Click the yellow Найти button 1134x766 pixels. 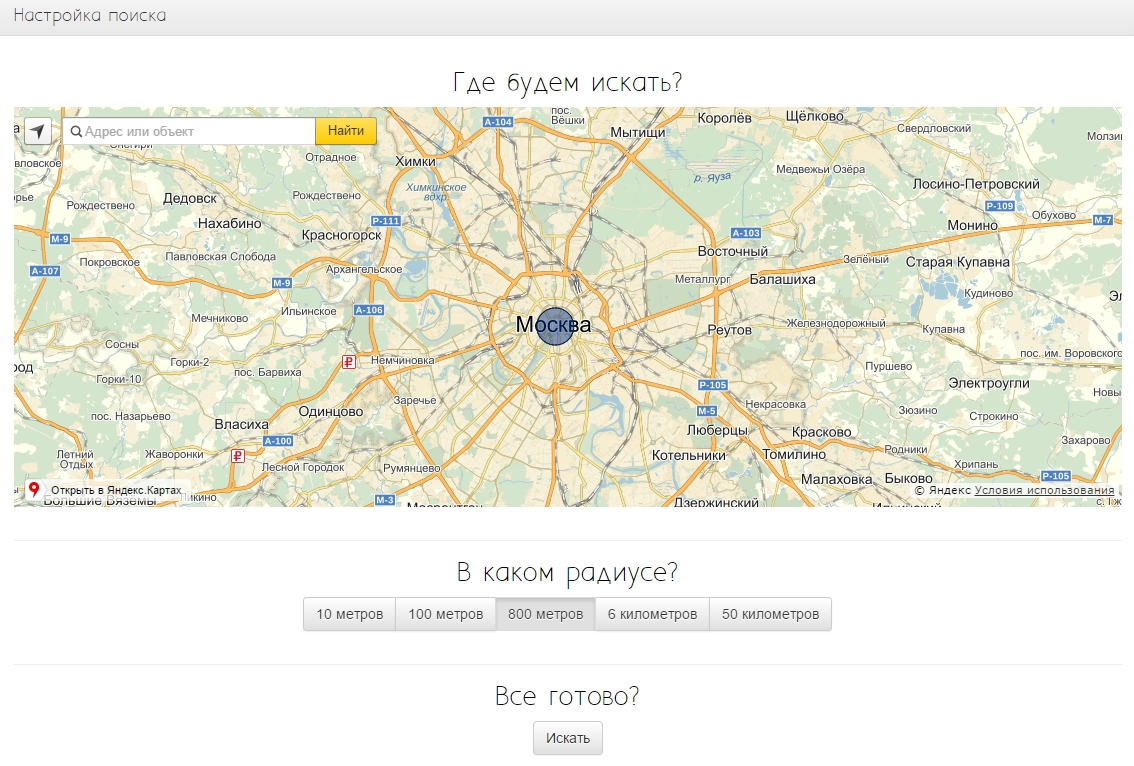[x=346, y=131]
